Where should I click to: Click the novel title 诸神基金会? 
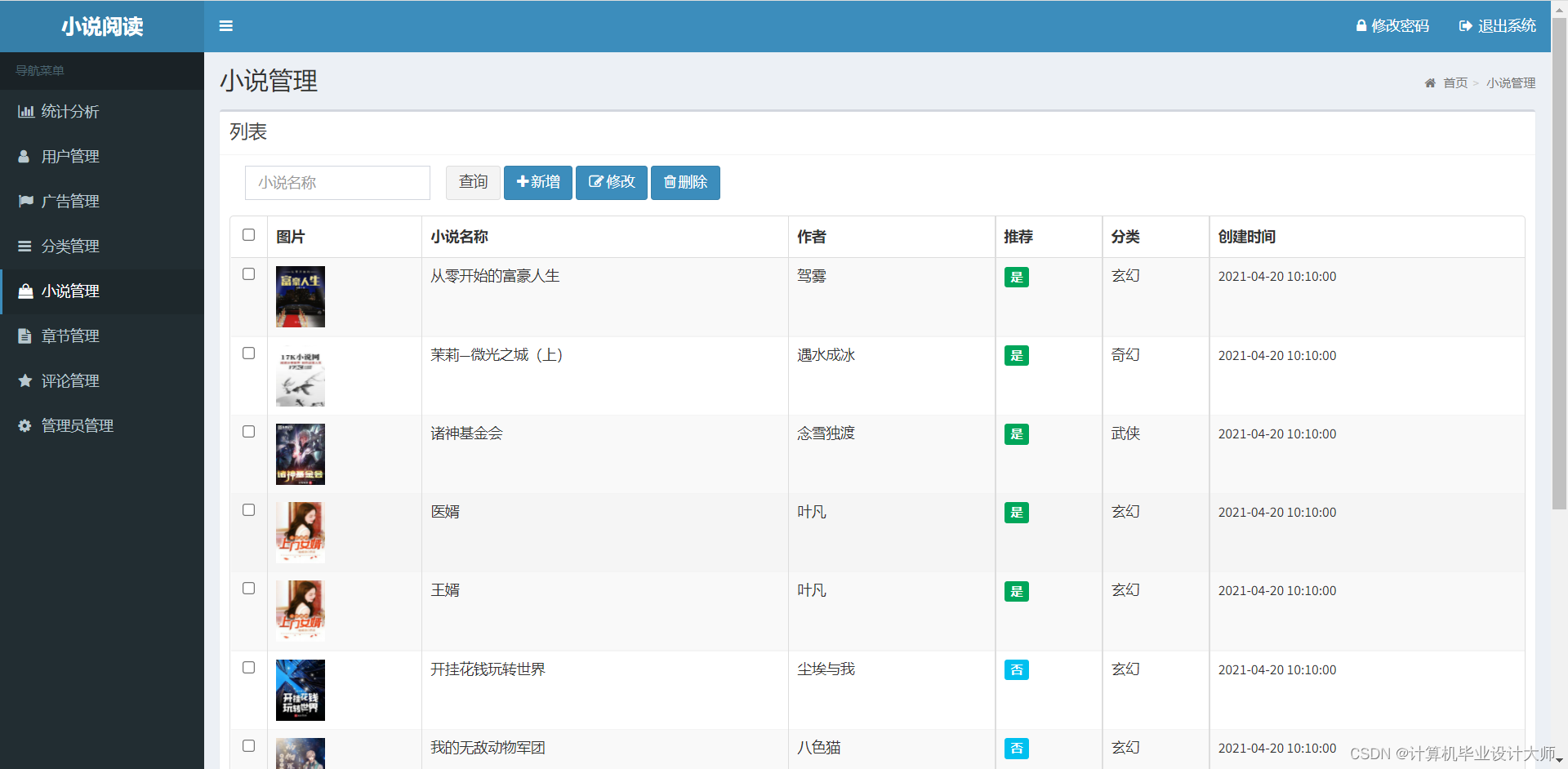tap(467, 434)
